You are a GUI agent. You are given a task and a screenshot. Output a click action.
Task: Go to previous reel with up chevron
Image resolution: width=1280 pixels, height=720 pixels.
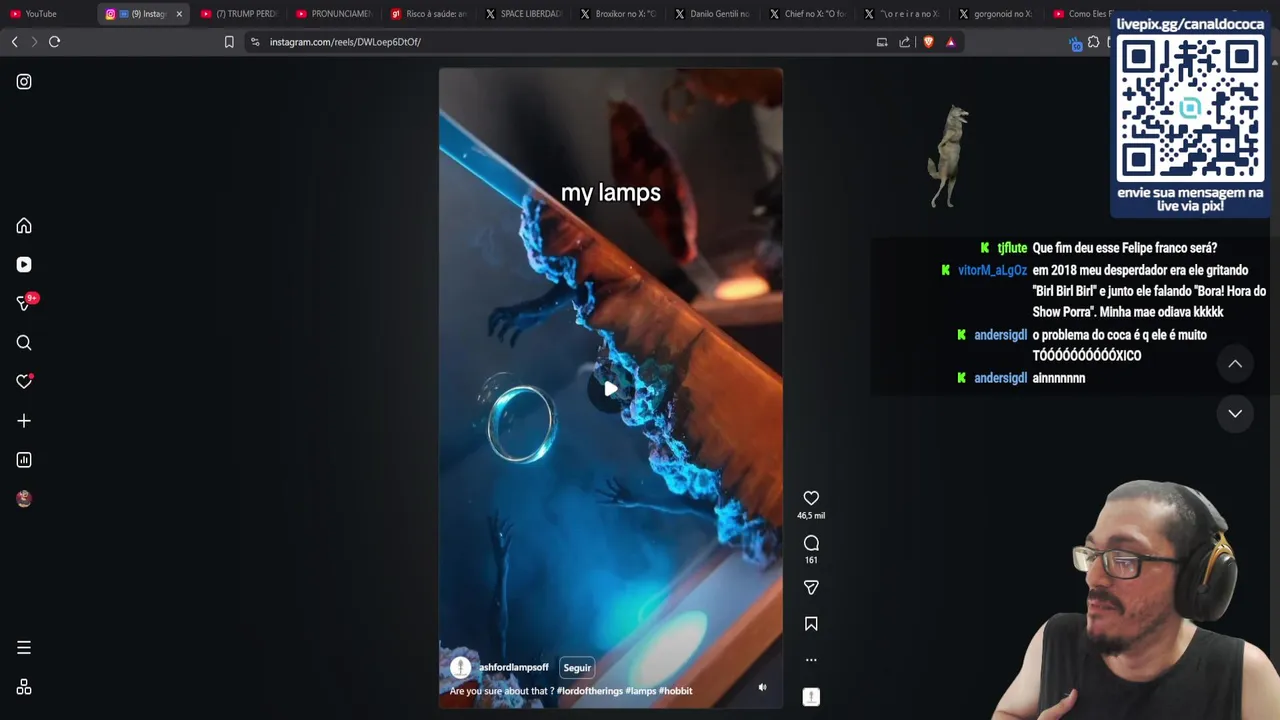(x=1235, y=364)
